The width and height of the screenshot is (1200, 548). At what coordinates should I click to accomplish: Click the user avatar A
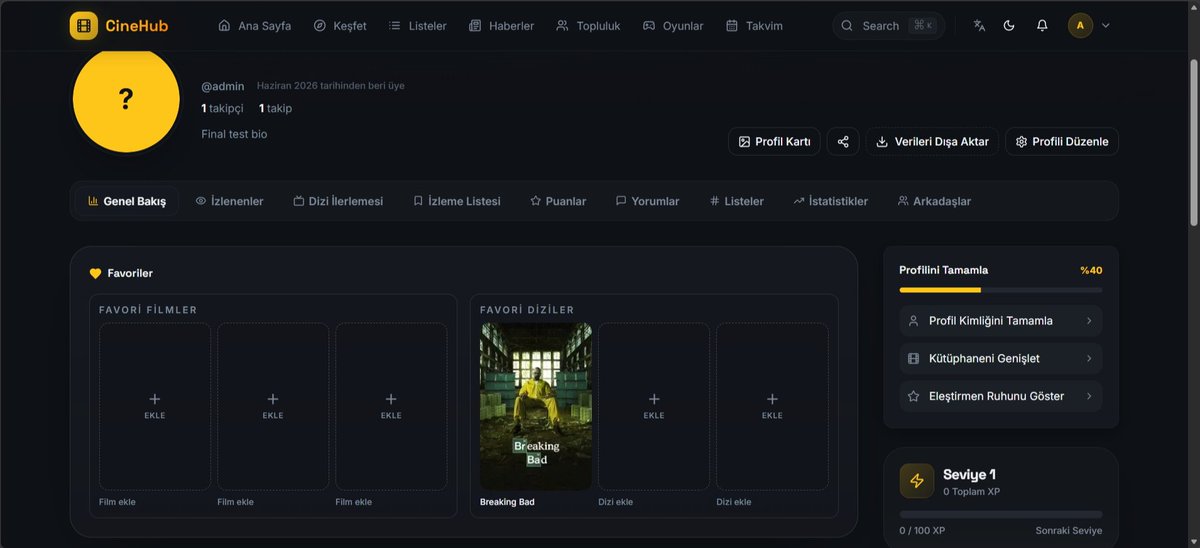(x=1080, y=25)
